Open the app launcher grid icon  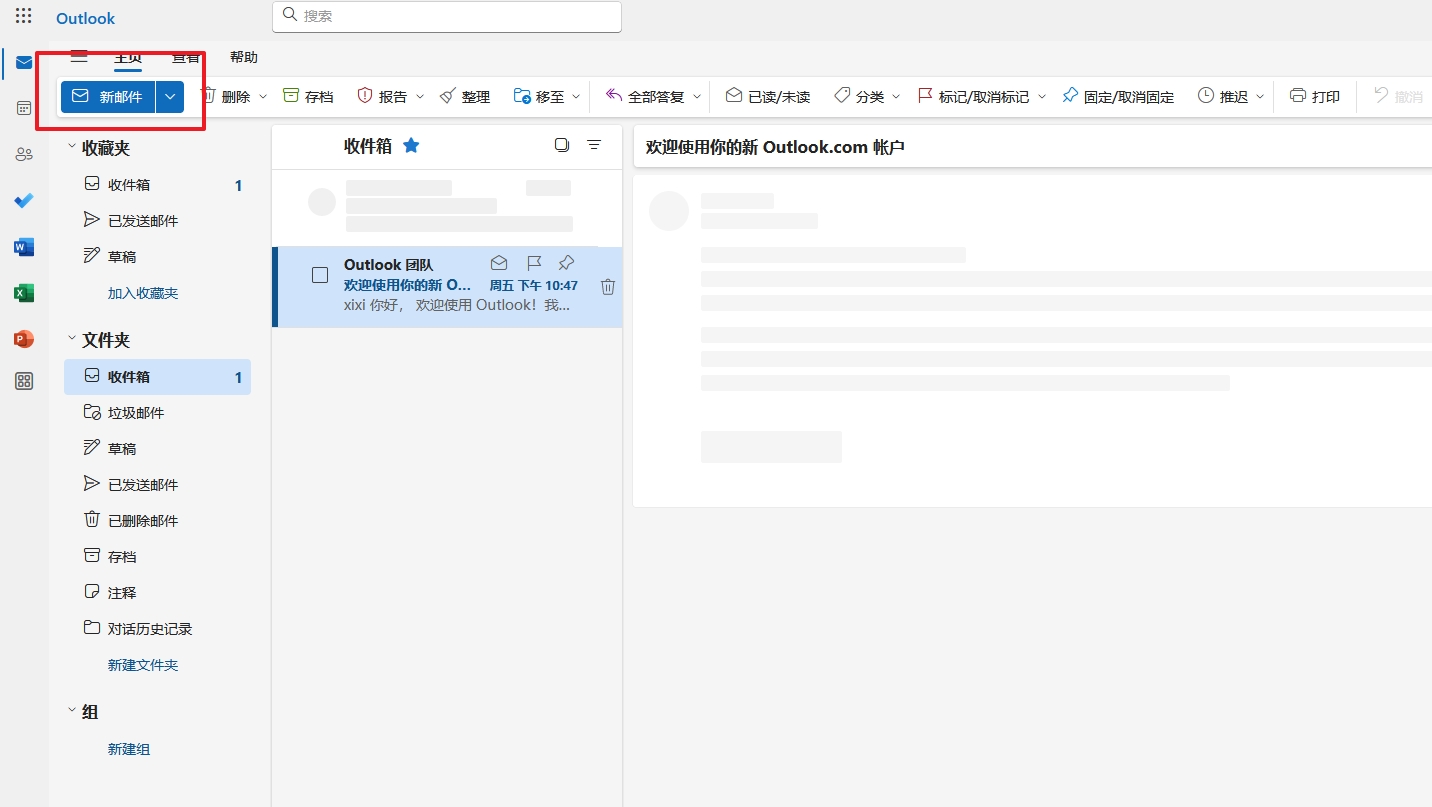[x=23, y=17]
